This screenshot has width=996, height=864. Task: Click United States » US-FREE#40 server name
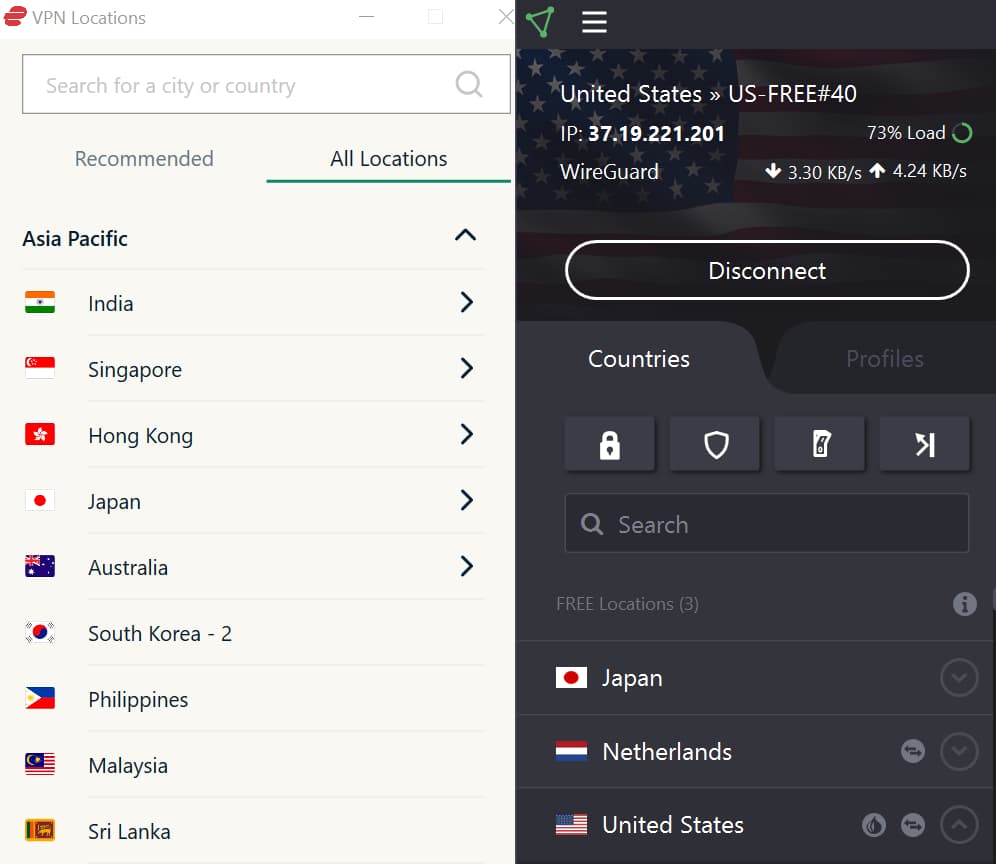coord(708,94)
